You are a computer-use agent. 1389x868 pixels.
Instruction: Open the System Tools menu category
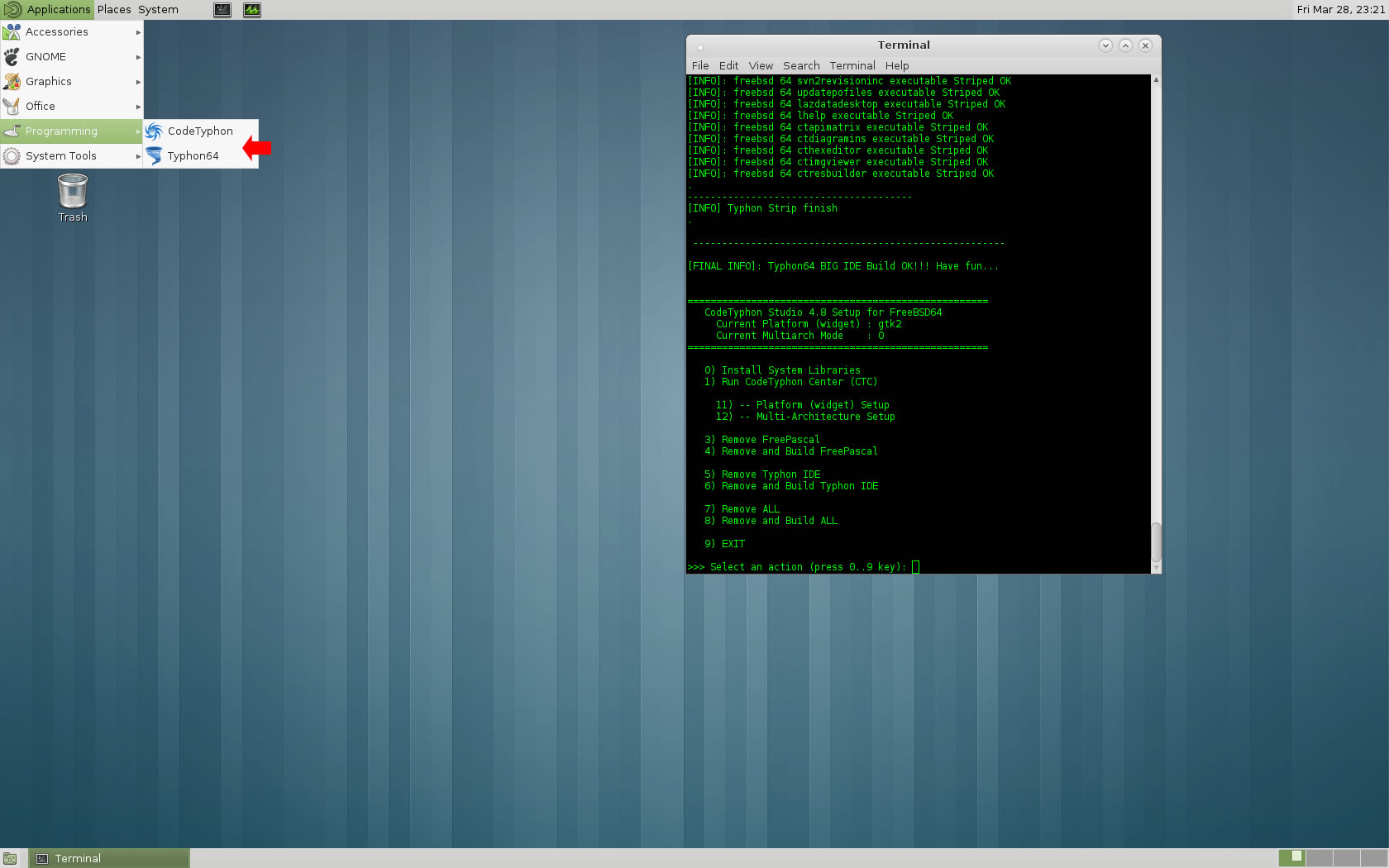coord(71,155)
